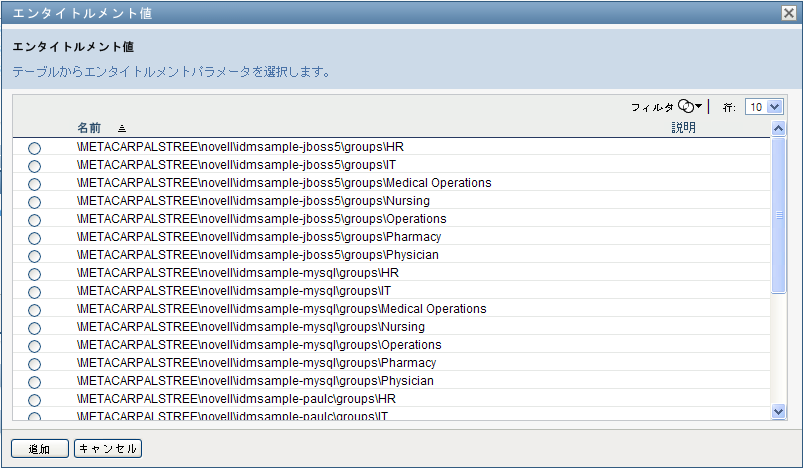Select radio for paulc groups\HR
Viewport: 803px width, 468px height.
pyautogui.click(x=35, y=400)
